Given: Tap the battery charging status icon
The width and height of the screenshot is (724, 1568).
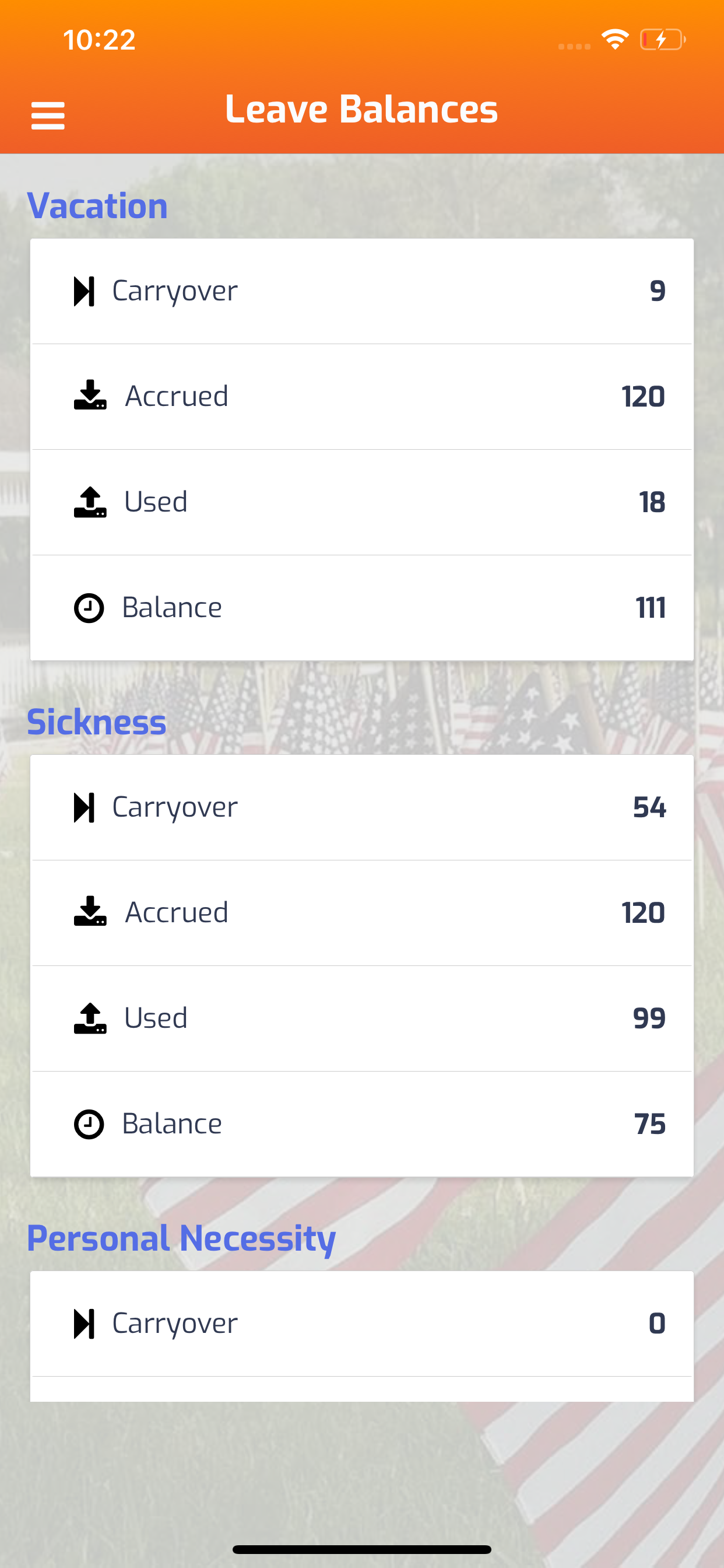Looking at the screenshot, I should point(663,40).
